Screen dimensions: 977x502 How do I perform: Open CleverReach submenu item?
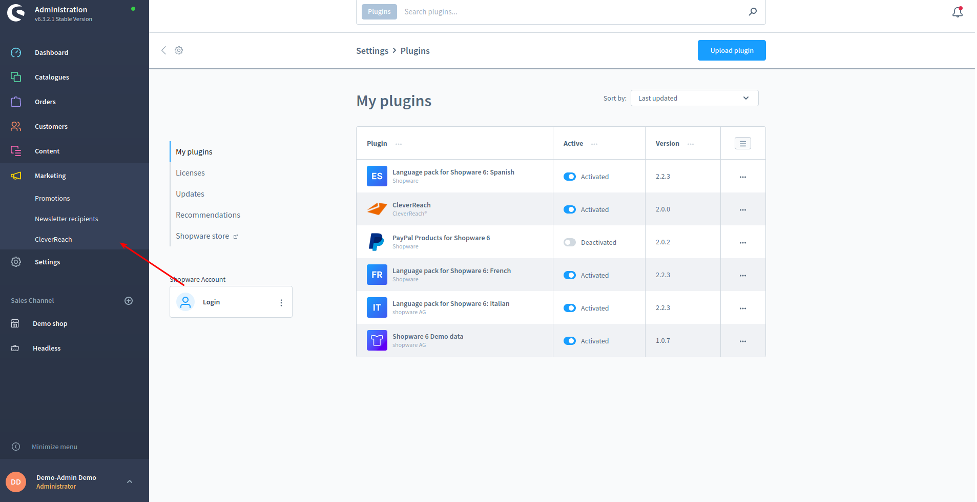tap(54, 240)
